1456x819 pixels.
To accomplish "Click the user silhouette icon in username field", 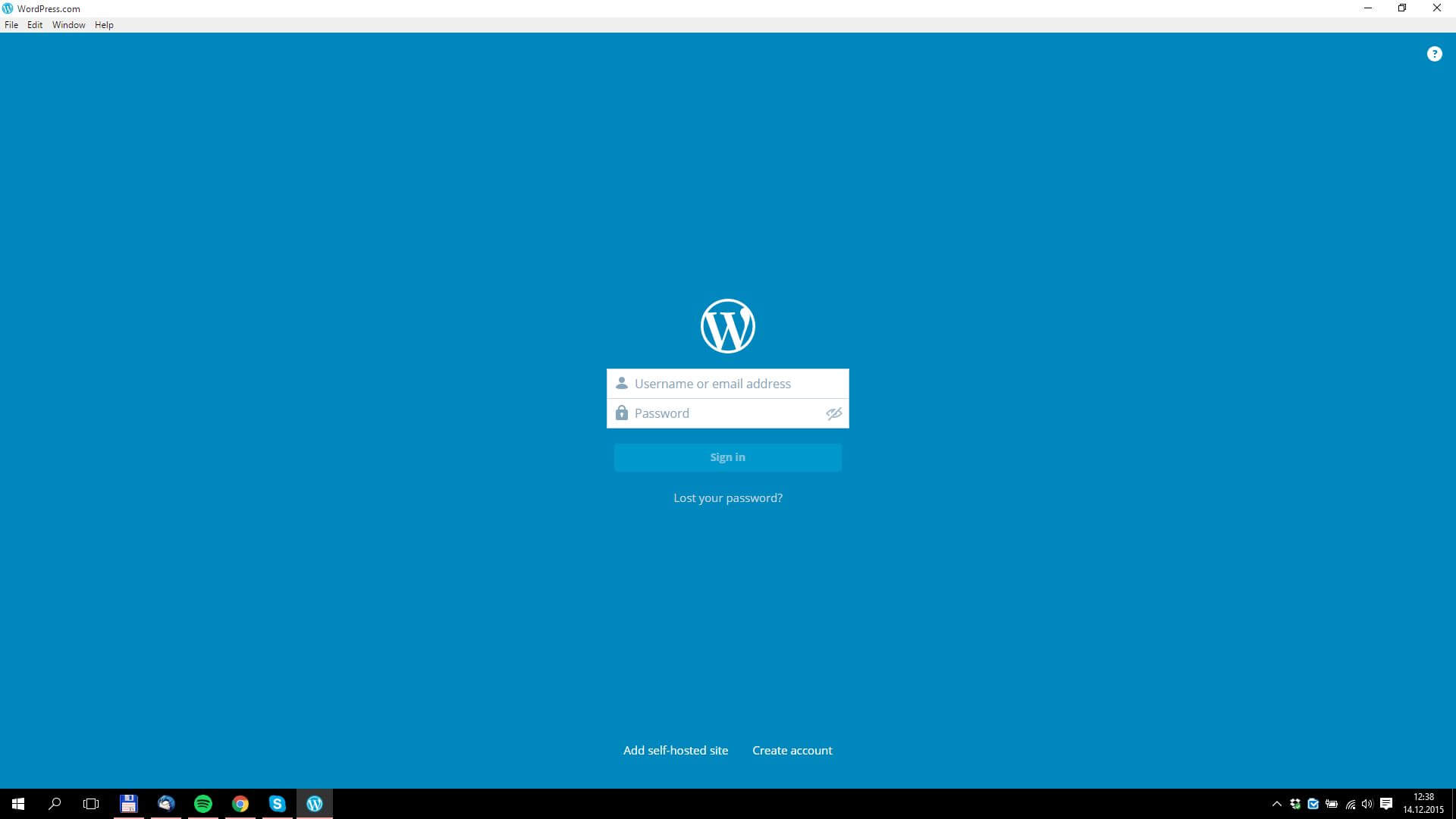I will (x=622, y=383).
